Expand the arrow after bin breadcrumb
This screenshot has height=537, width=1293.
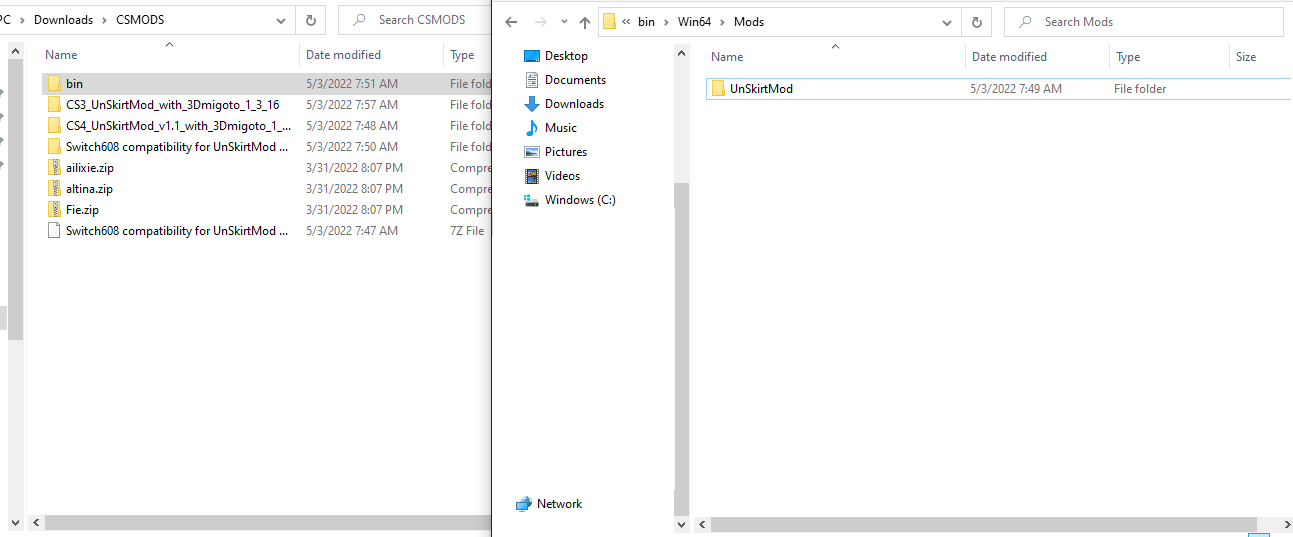[667, 22]
